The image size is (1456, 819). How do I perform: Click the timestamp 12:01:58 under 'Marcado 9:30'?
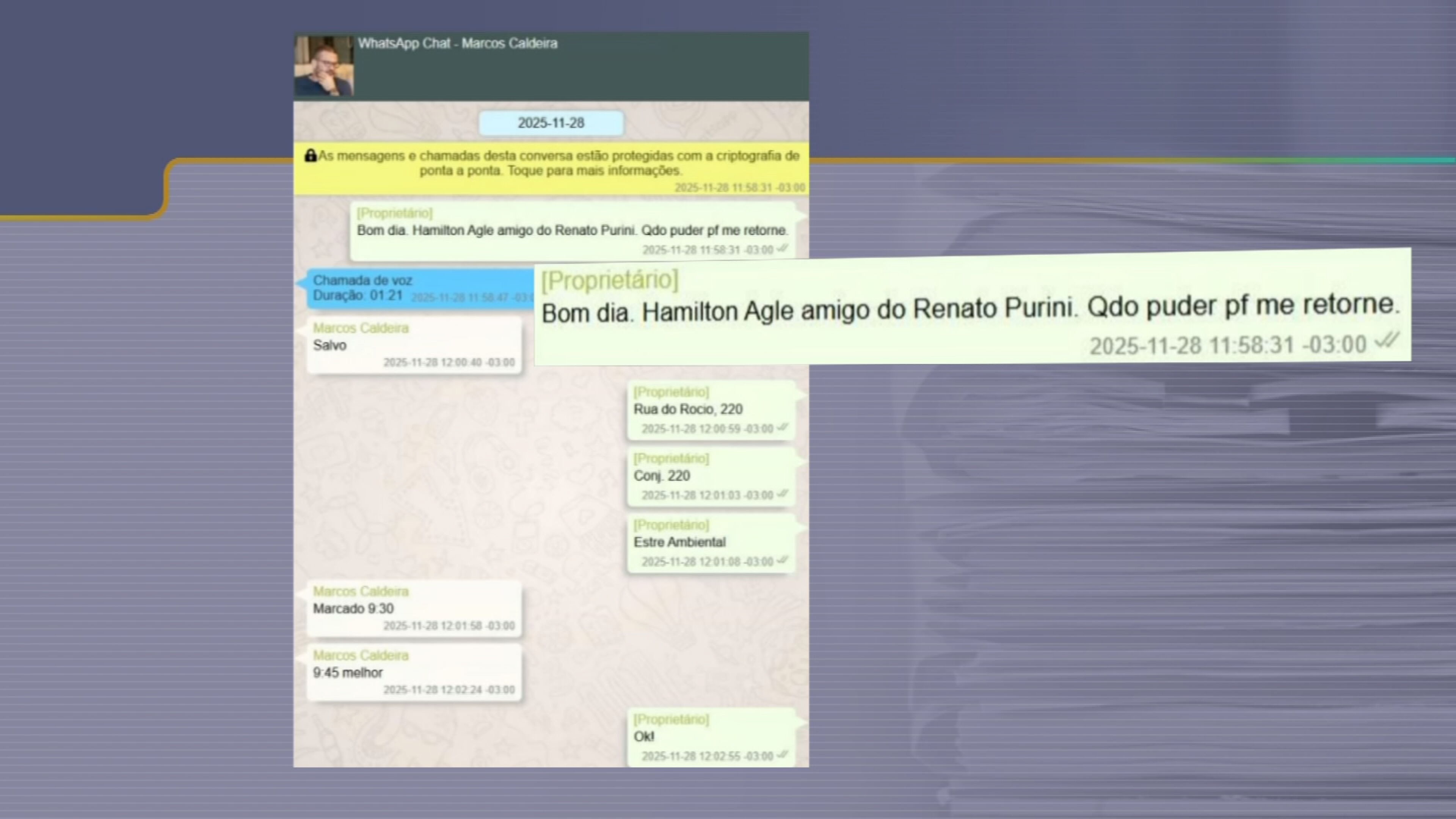point(449,626)
